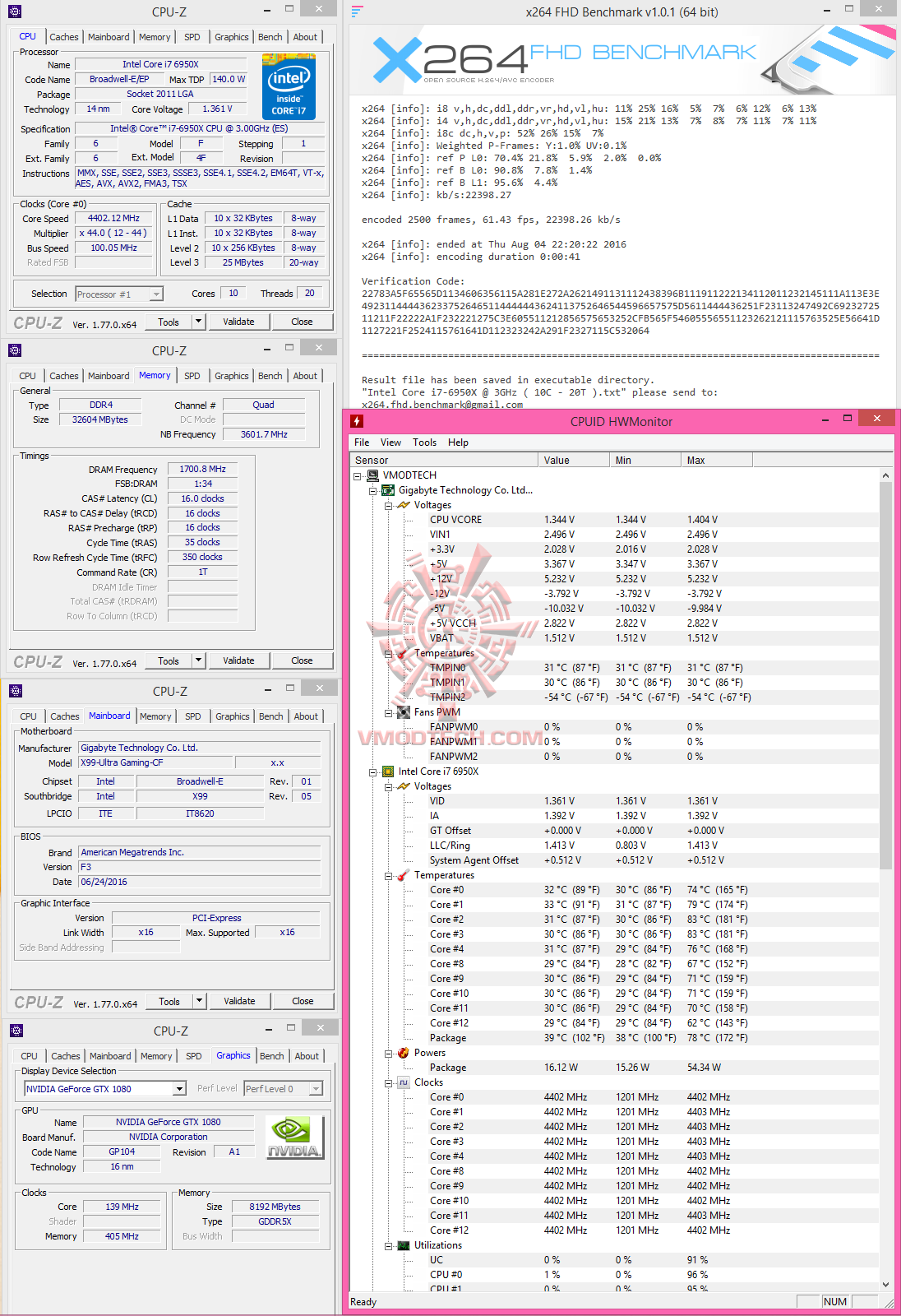Open HWMonitor View menu
This screenshot has width=901, height=1316.
[x=390, y=443]
